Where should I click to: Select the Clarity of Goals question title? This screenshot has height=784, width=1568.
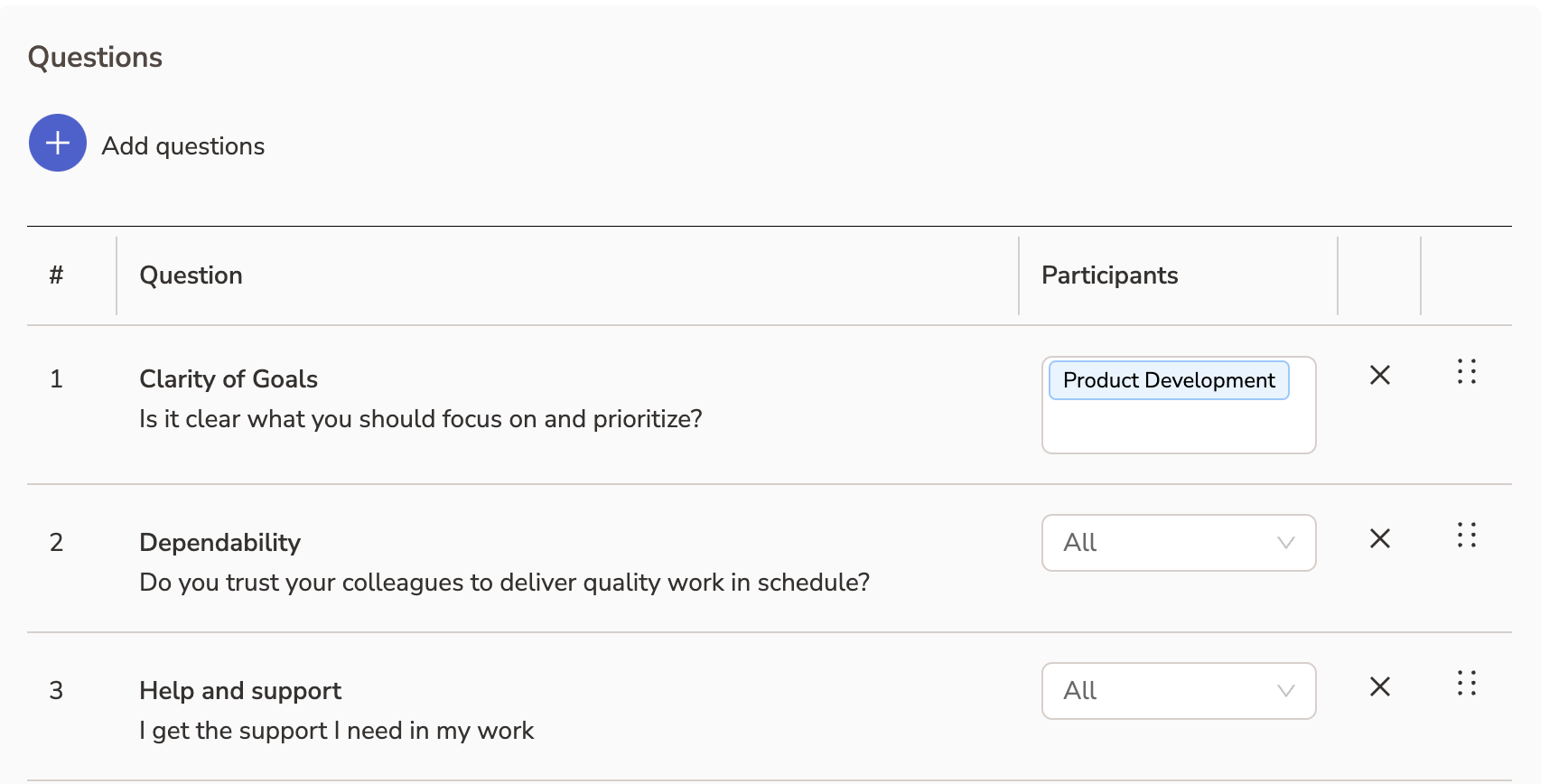click(x=229, y=379)
